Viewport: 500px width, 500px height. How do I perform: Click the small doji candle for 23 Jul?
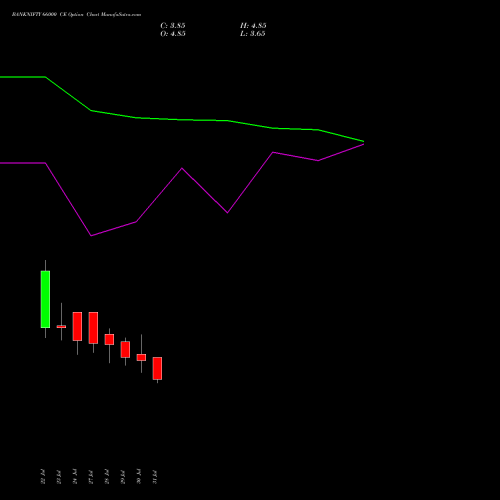tap(61, 326)
